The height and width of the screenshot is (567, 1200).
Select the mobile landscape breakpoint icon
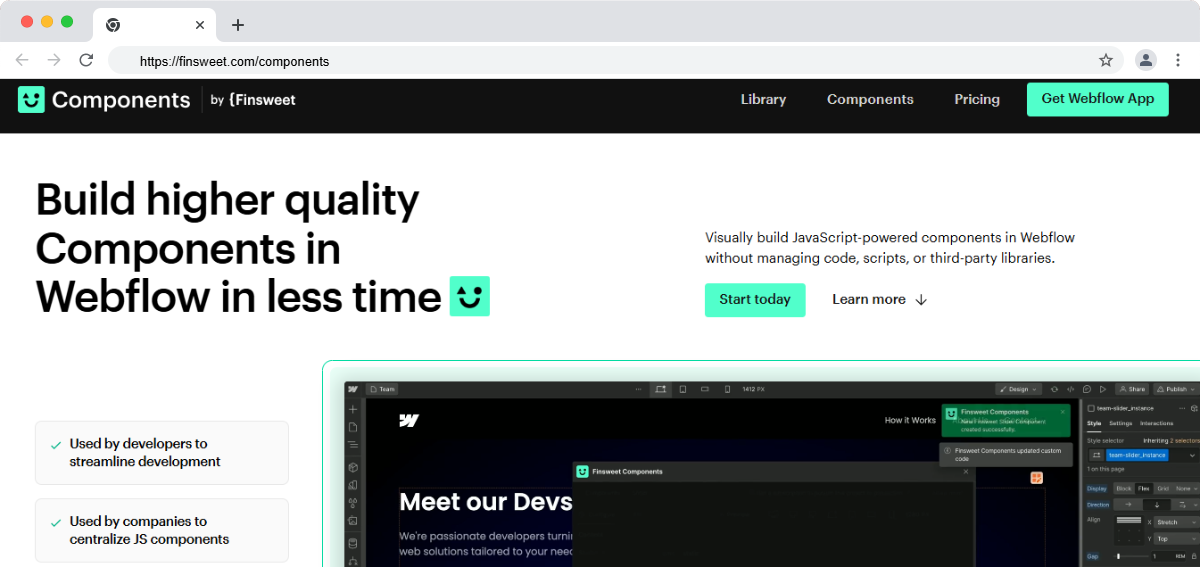coord(705,389)
